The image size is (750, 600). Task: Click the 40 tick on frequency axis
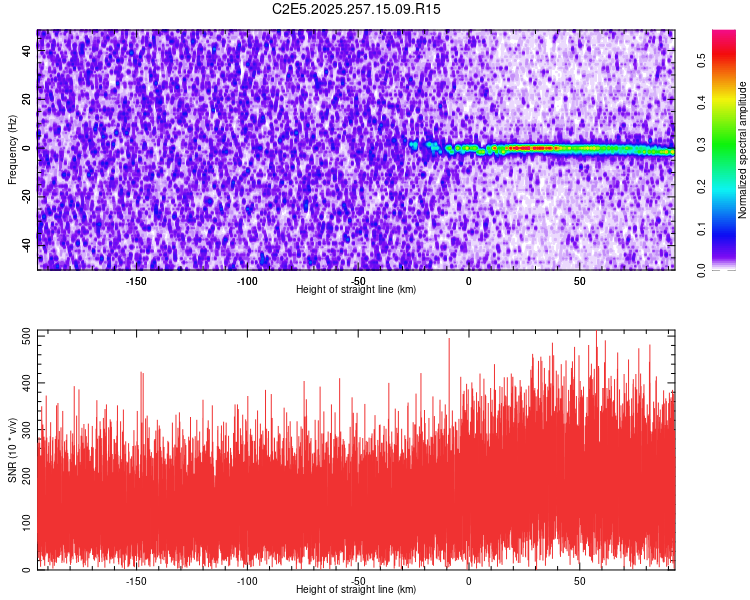pyautogui.click(x=28, y=52)
